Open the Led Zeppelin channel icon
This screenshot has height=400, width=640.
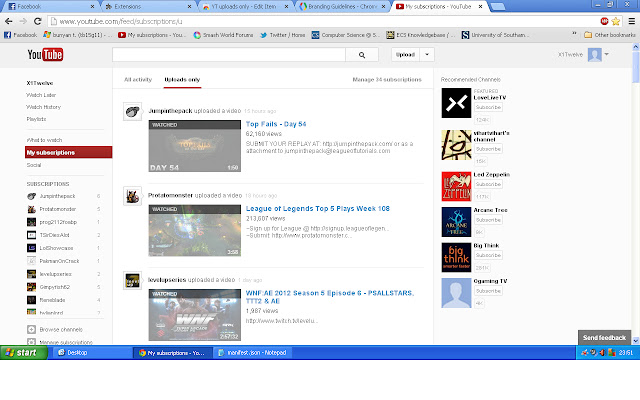click(455, 186)
